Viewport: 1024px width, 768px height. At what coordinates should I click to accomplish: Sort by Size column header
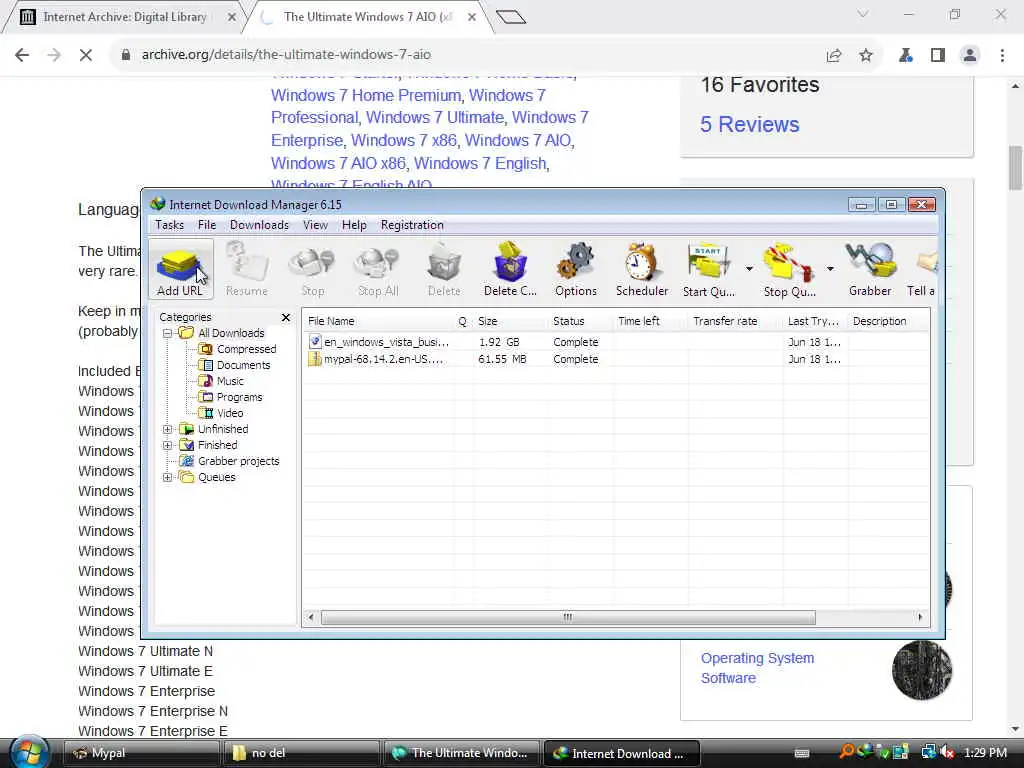click(510, 321)
